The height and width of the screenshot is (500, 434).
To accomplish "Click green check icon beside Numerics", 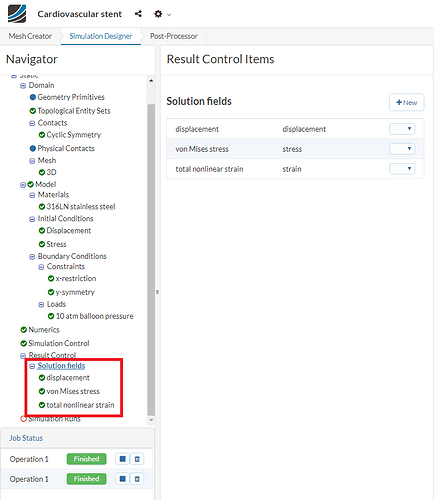I will point(23,330).
